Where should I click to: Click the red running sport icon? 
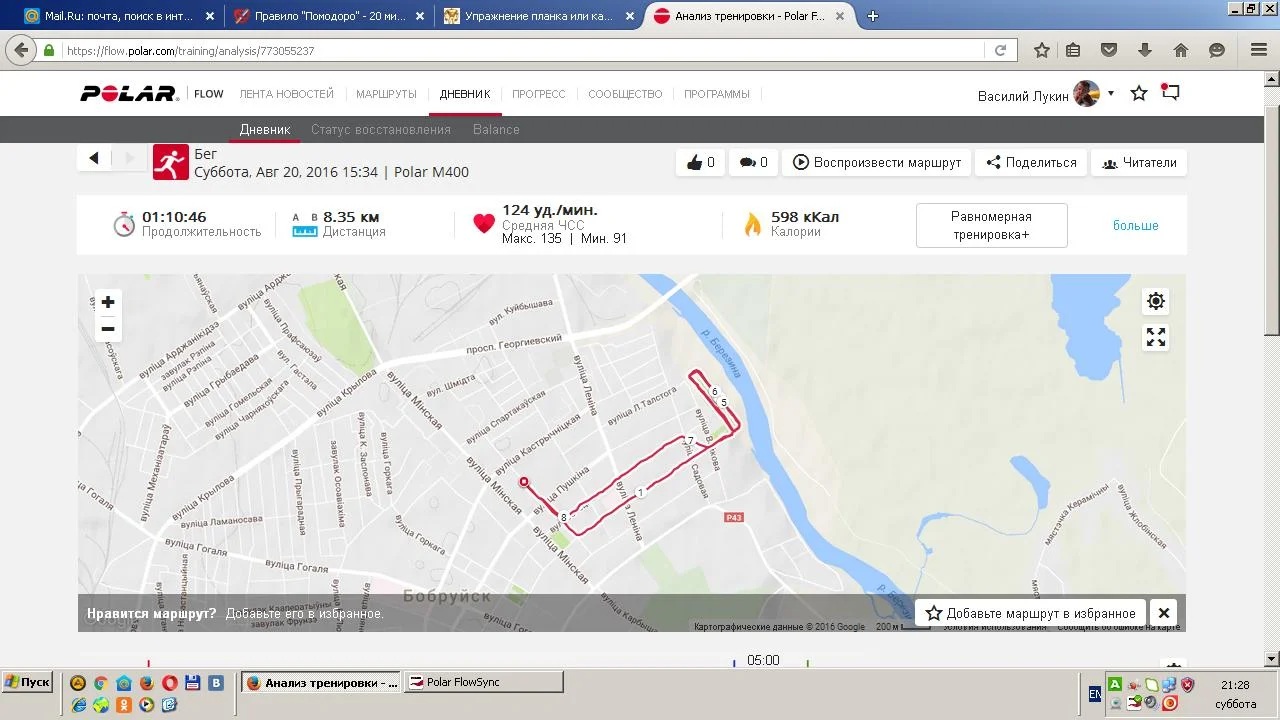pyautogui.click(x=171, y=162)
